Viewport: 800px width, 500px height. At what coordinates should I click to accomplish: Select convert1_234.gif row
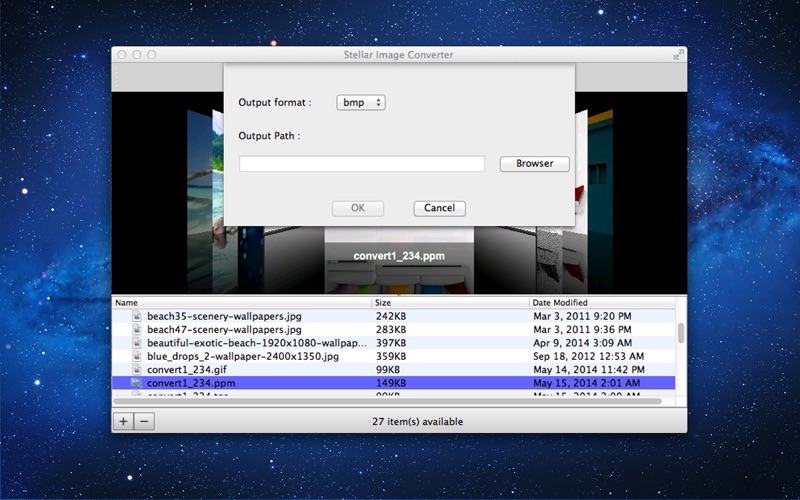(393, 369)
